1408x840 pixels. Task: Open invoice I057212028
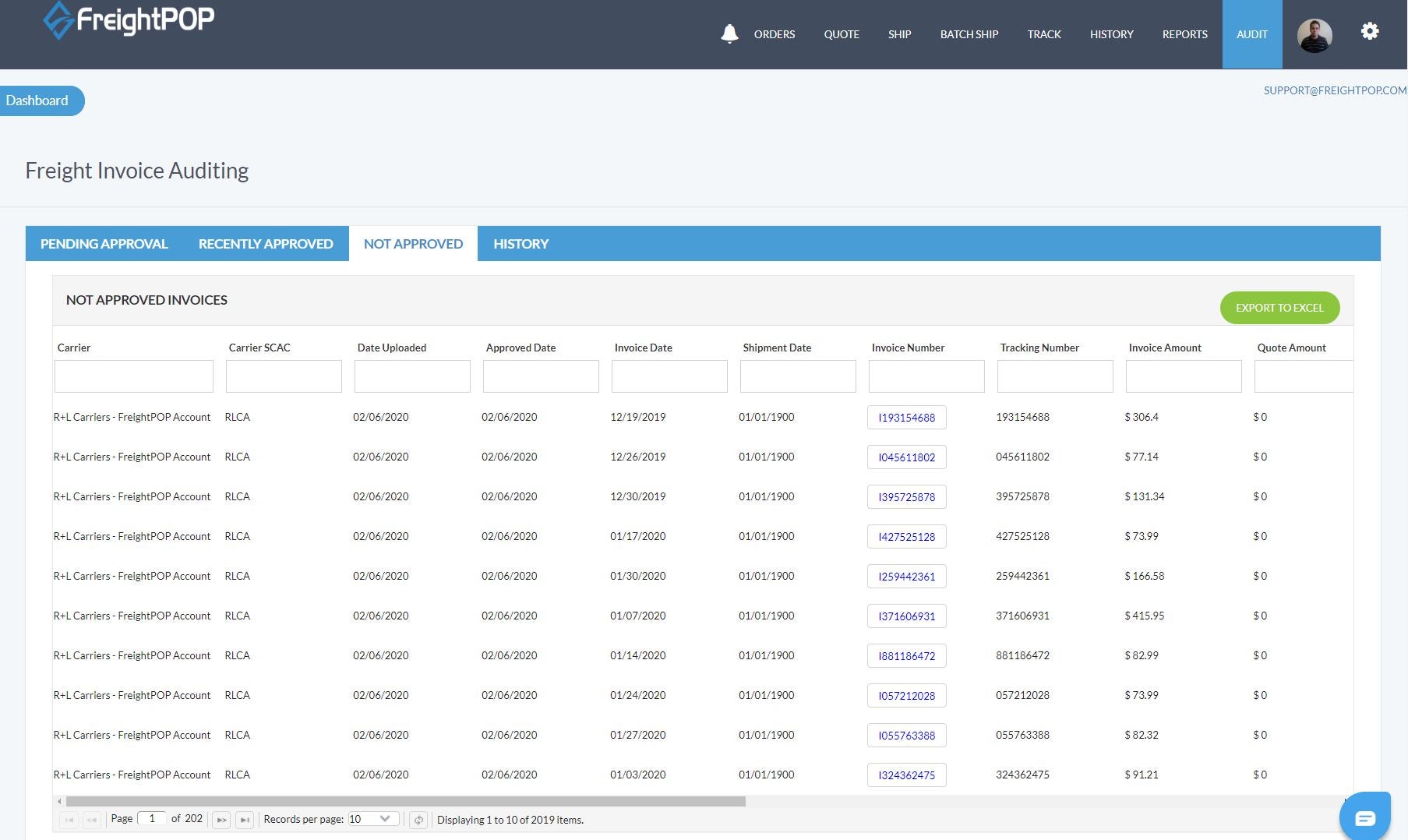(906, 696)
